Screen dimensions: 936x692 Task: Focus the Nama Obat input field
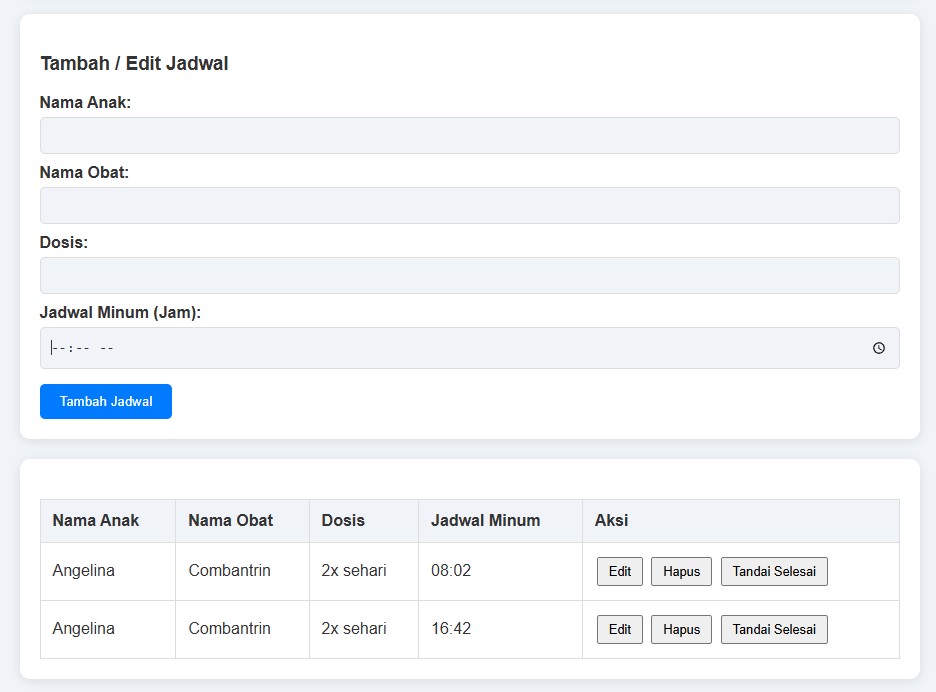click(470, 205)
